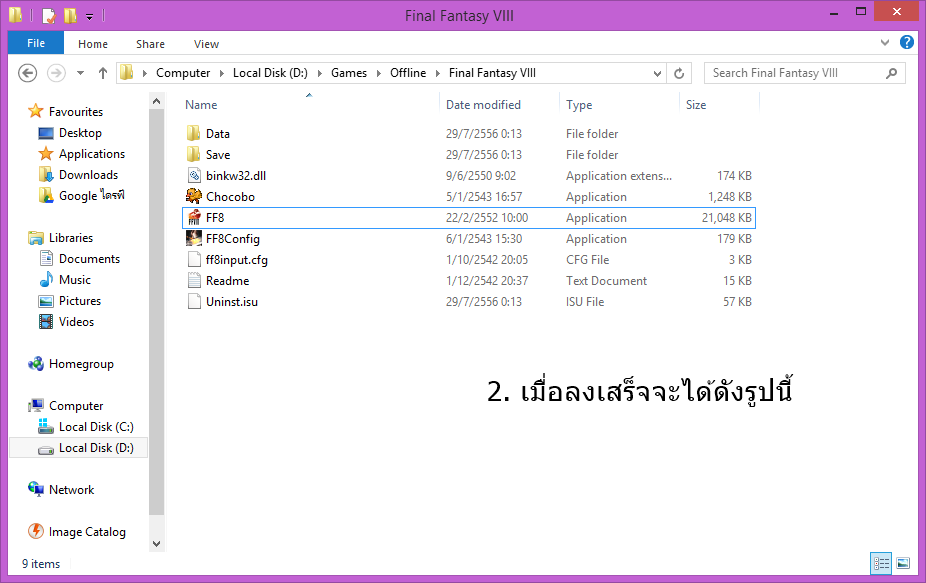Screen dimensions: 926x583
Task: Sort by Size column header
Action: coord(696,105)
